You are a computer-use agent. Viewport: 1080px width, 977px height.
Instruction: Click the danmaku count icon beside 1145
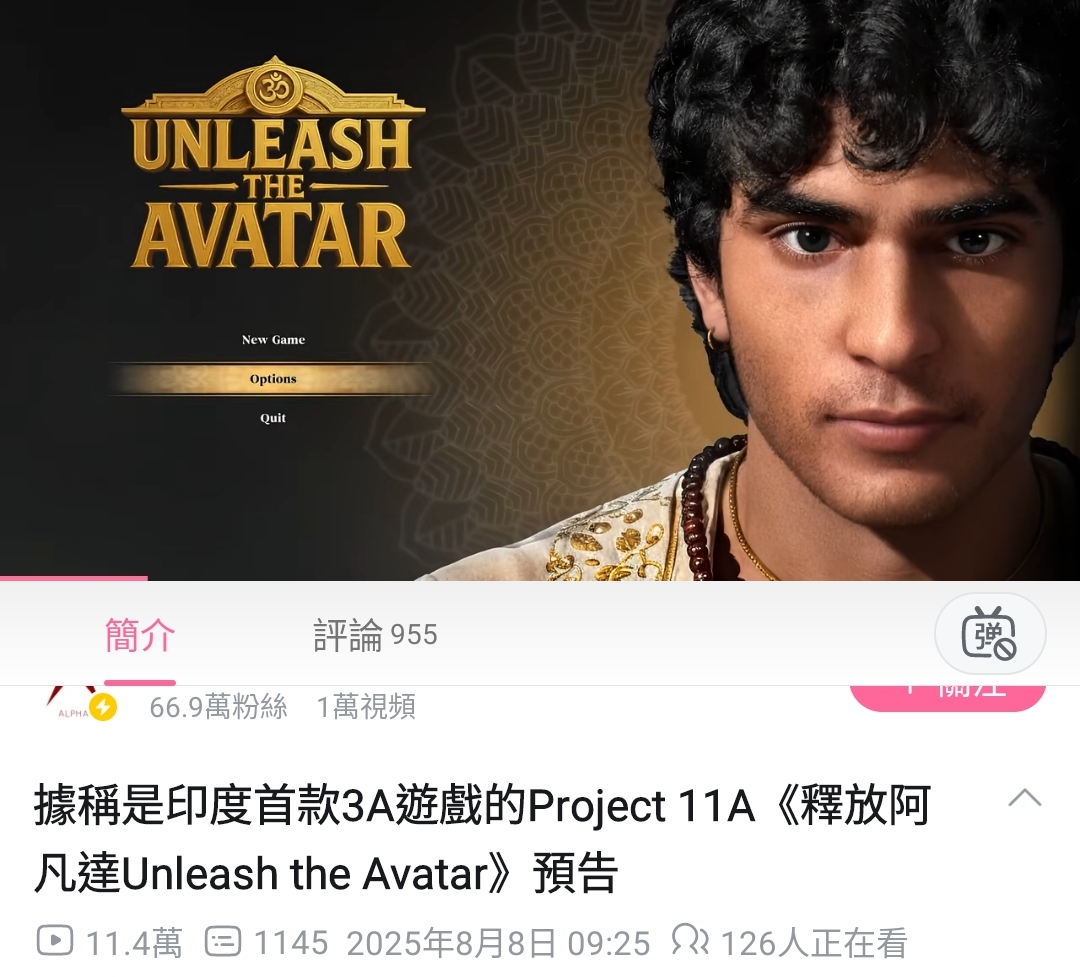coord(223,941)
